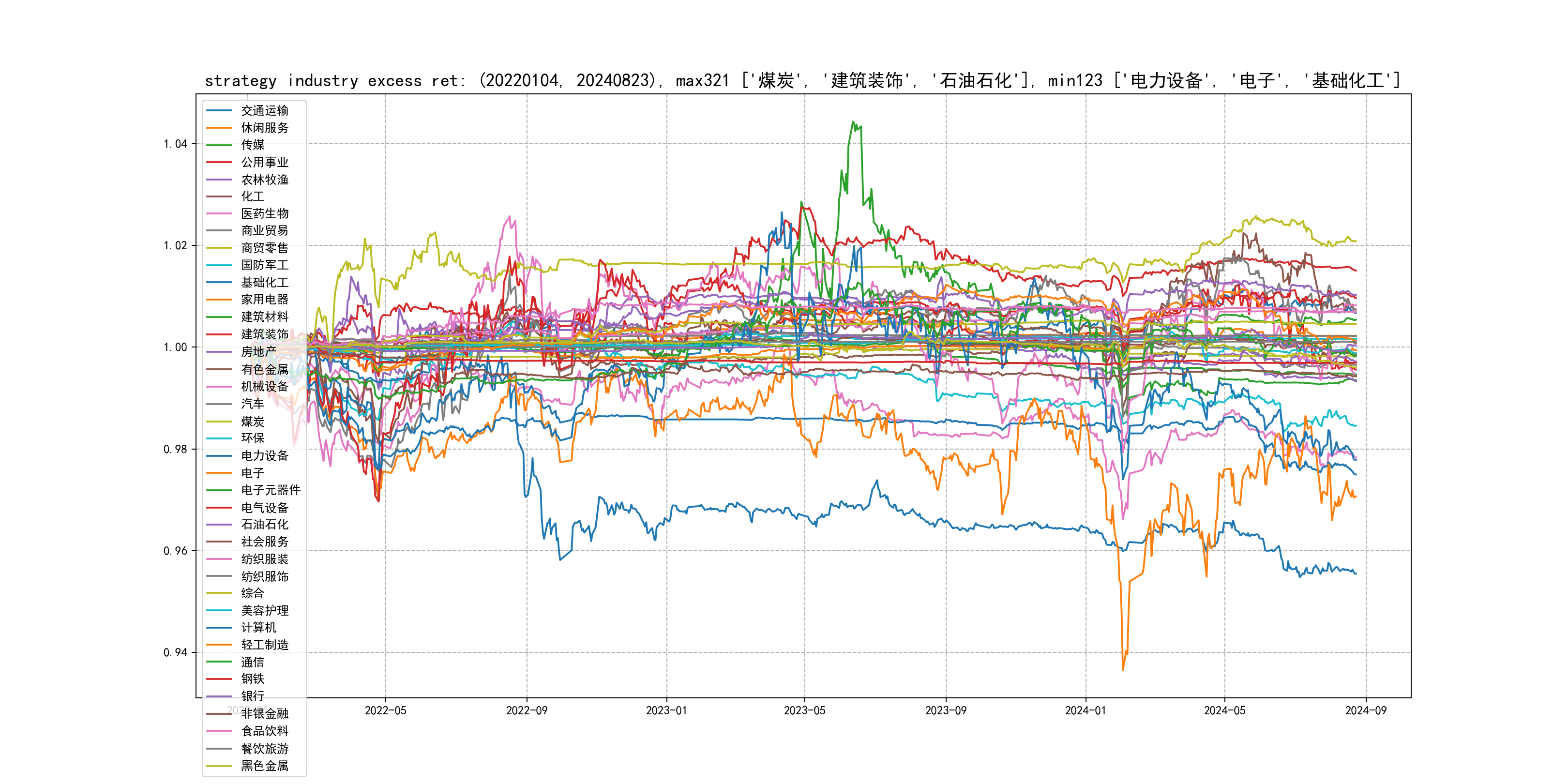Click the 公用事业 legend entry
Image resolution: width=1568 pixels, height=784 pixels.
coord(264,162)
